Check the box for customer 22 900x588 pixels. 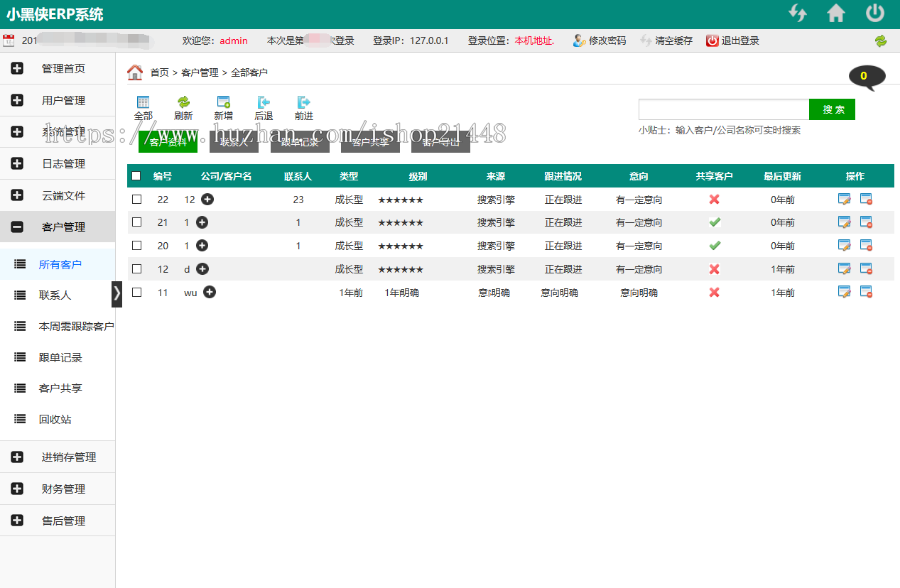[137, 199]
